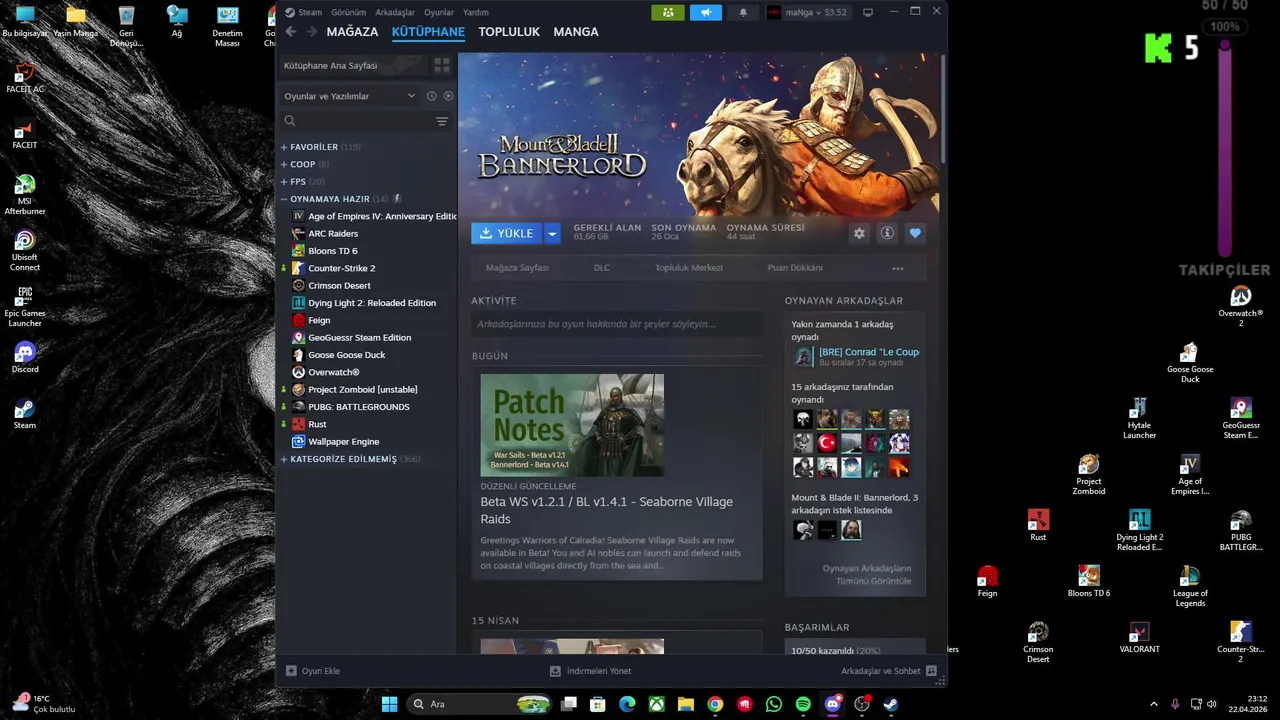Open the Puan Dükkânı link
1280x720 pixels.
795,268
